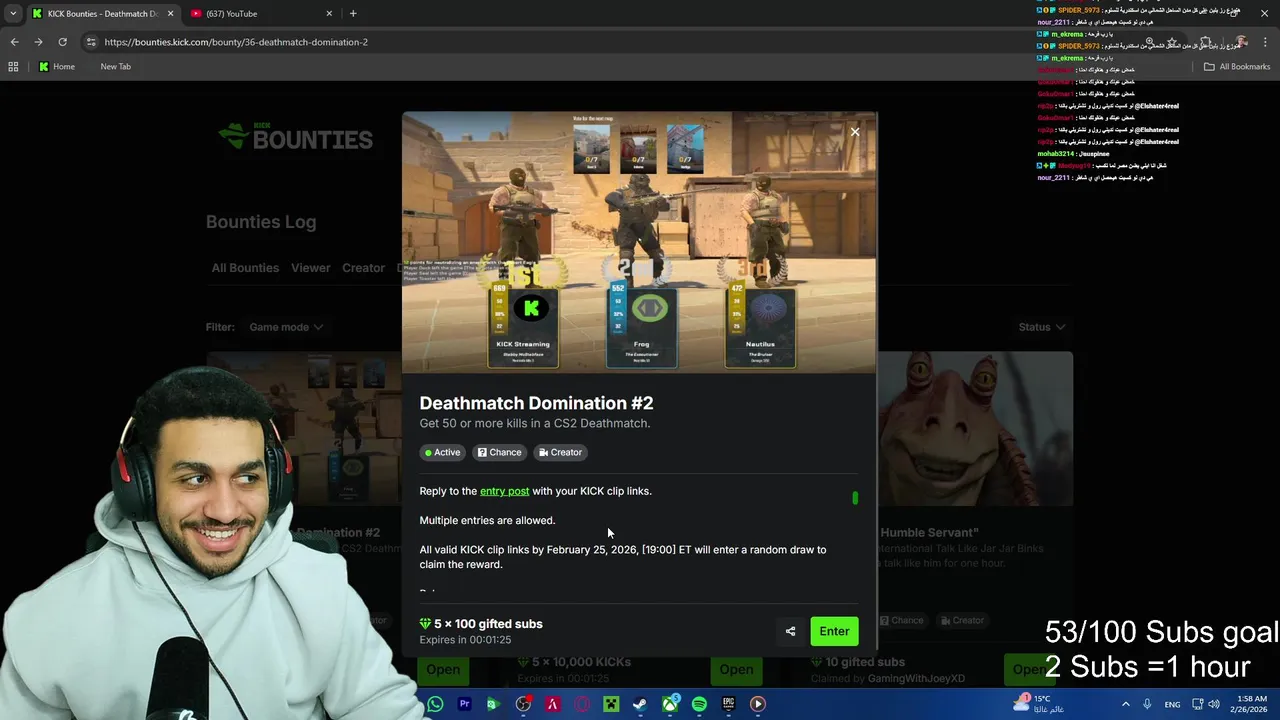Viewport: 1280px width, 720px height.
Task: Open Spotify from the taskbar
Action: [699, 704]
